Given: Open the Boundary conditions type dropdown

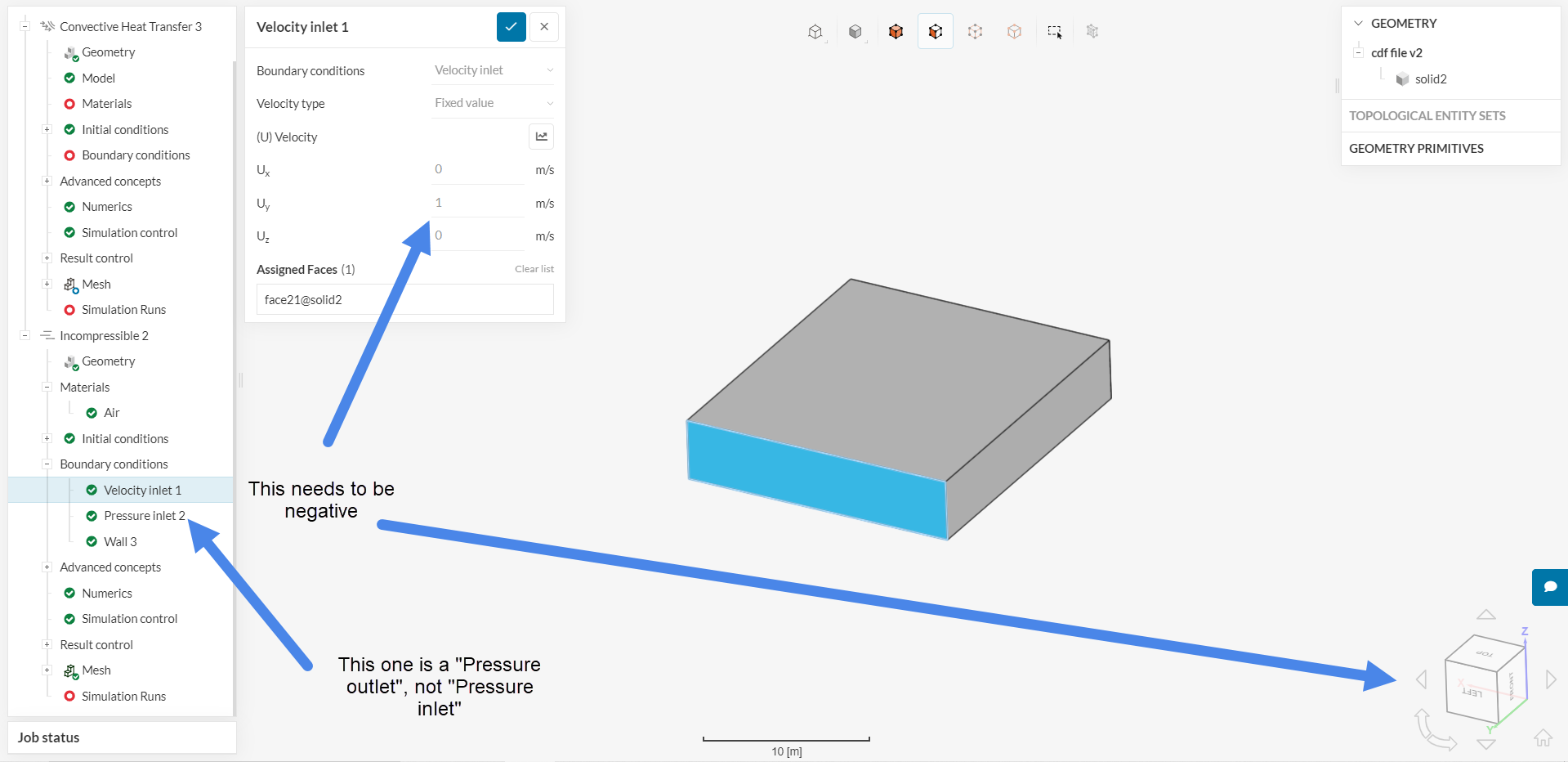Looking at the screenshot, I should point(494,70).
